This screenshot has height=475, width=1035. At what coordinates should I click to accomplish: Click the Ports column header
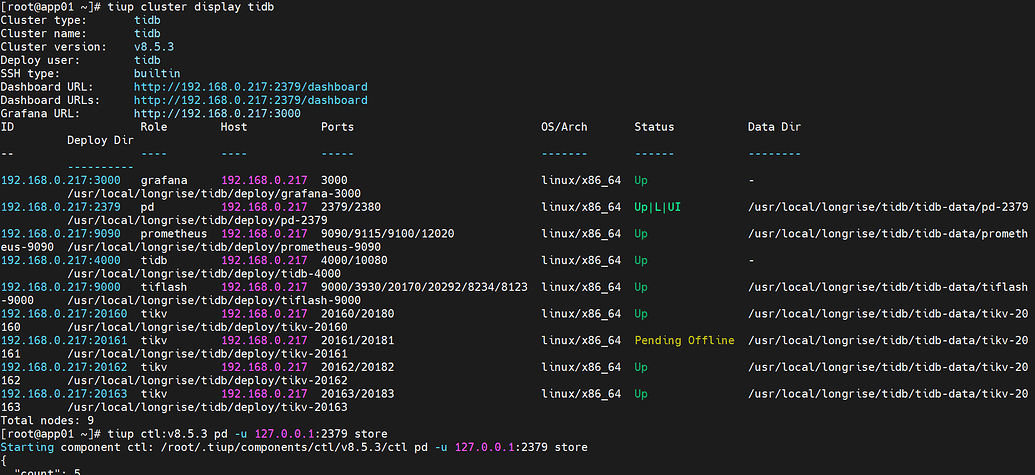(337, 127)
